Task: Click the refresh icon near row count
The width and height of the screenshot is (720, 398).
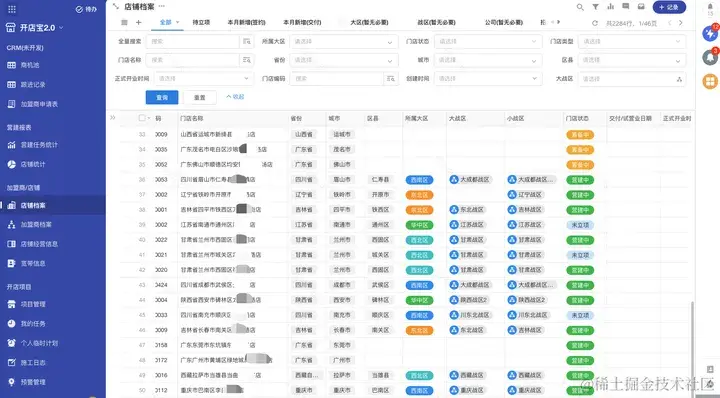Action: tap(595, 23)
